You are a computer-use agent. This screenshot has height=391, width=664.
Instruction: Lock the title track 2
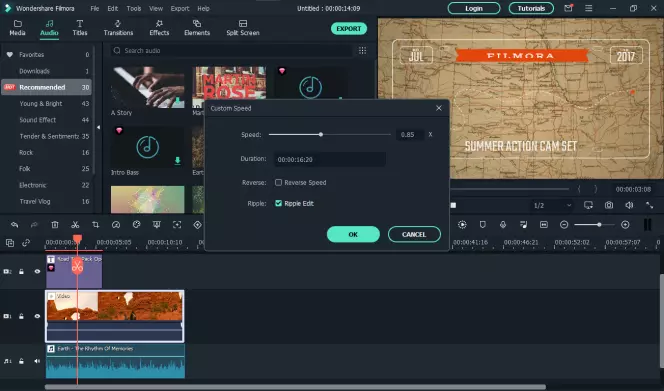click(x=21, y=272)
